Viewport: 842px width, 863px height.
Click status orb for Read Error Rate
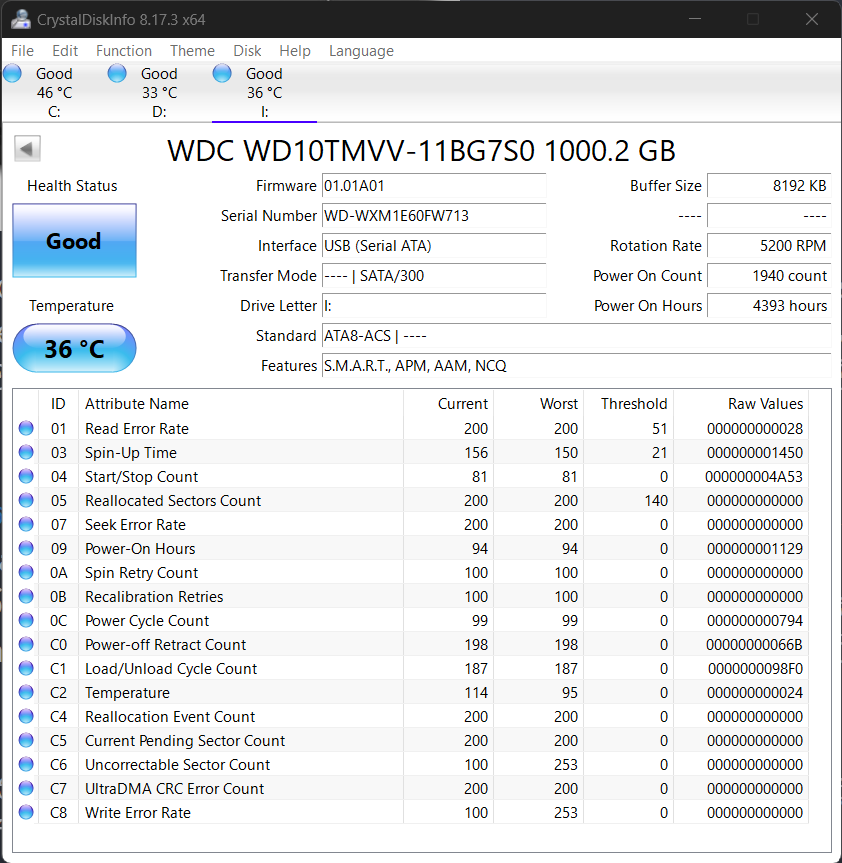(x=26, y=428)
